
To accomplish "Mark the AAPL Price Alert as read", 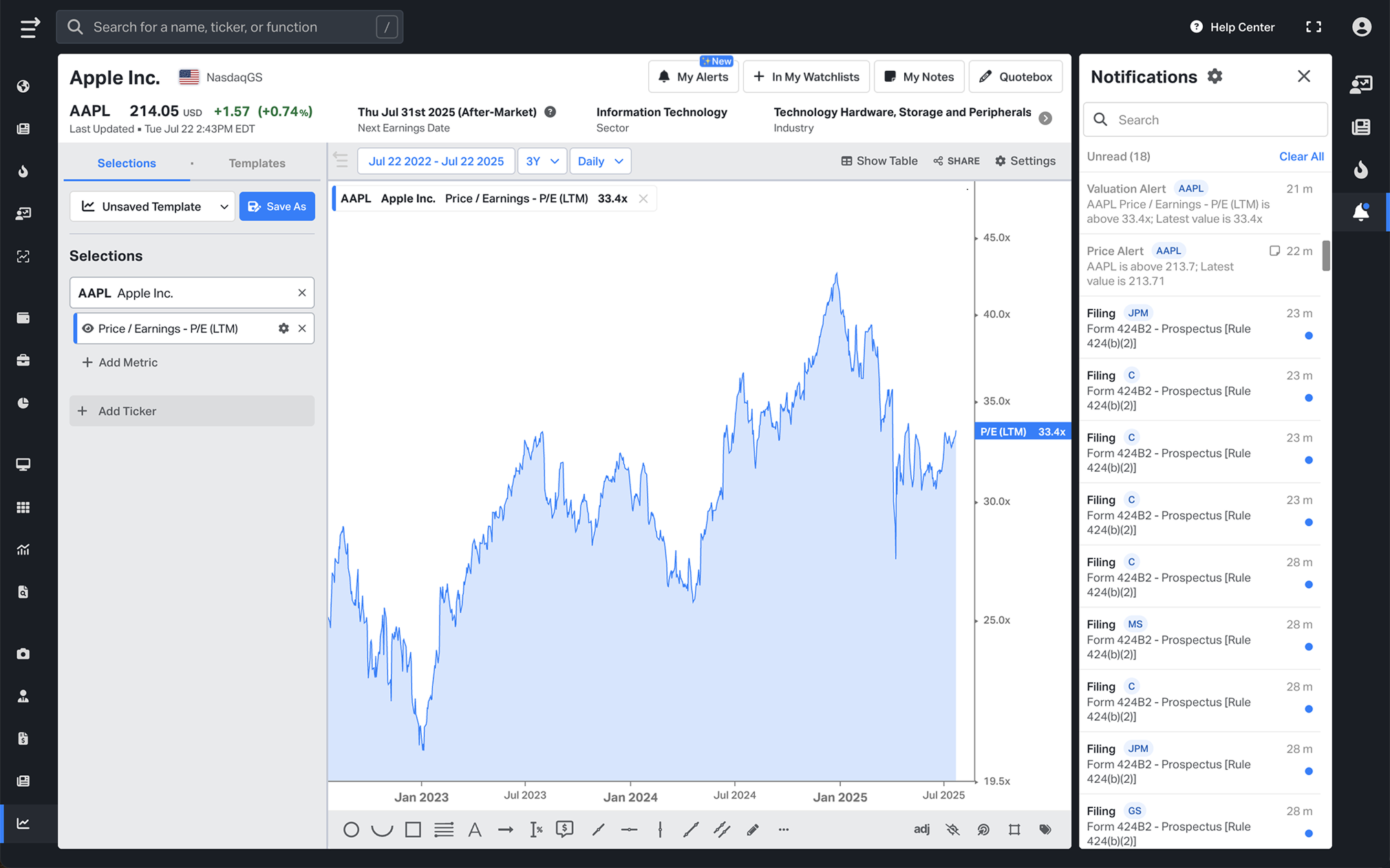I will click(x=1274, y=251).
